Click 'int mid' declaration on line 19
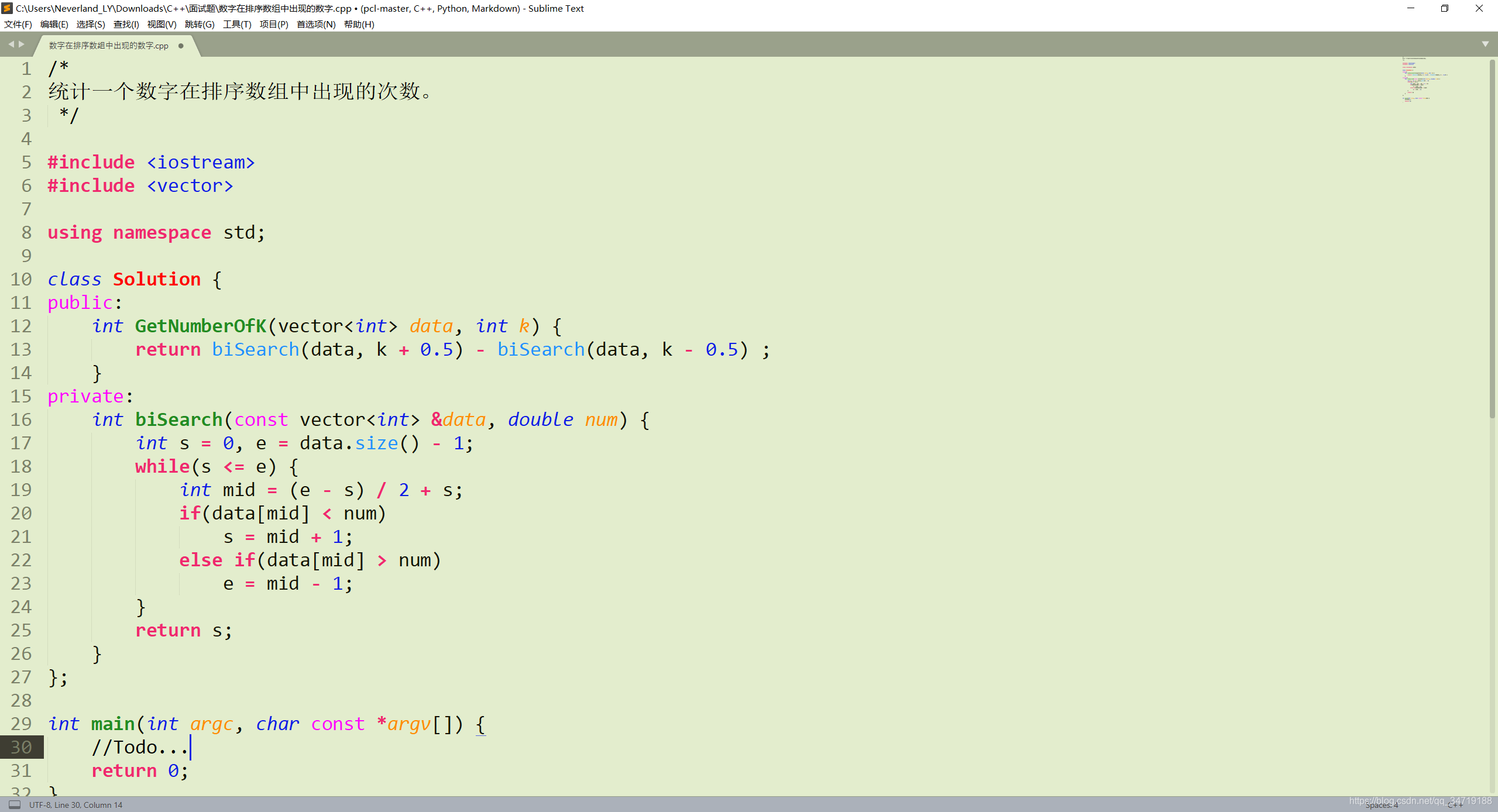This screenshot has width=1498, height=812. [218, 490]
